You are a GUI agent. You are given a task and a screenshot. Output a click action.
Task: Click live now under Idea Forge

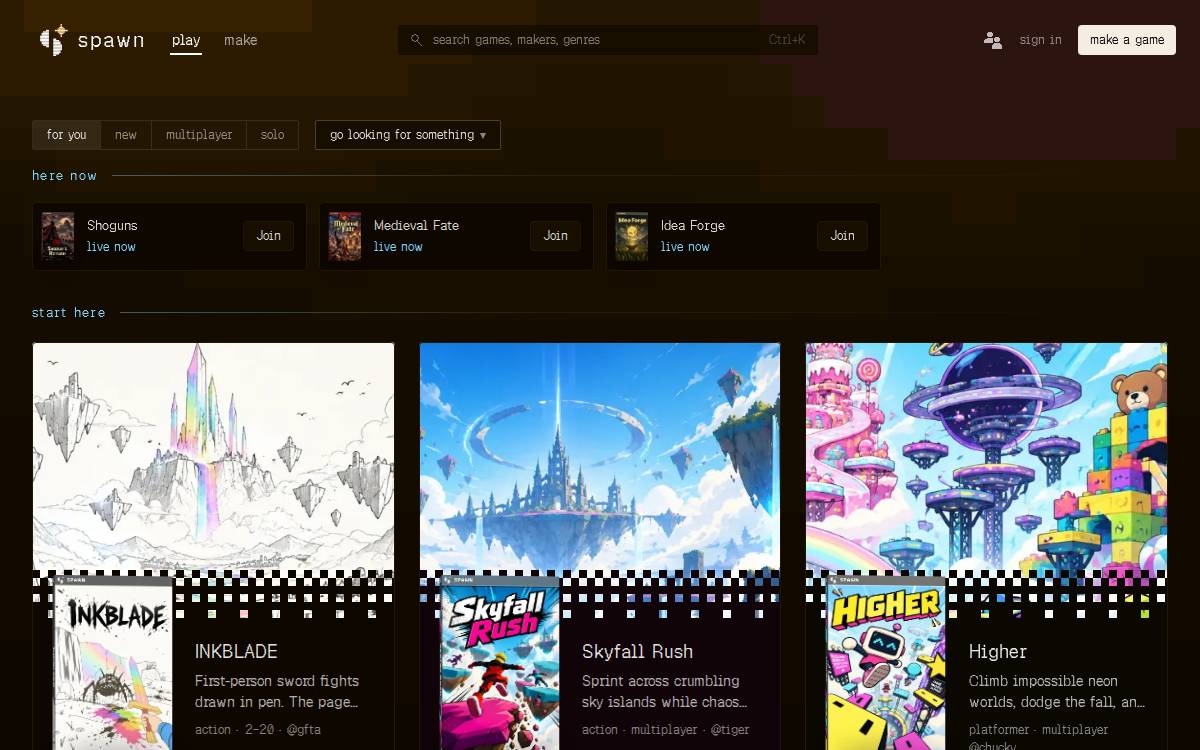(x=685, y=247)
